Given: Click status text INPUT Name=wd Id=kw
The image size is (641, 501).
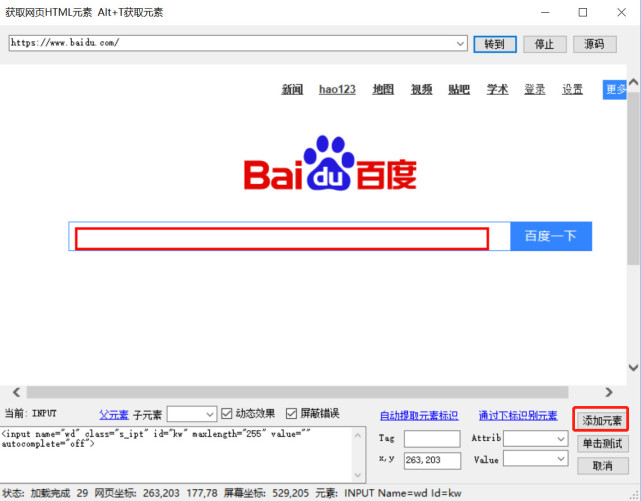Looking at the screenshot, I should coord(403,493).
